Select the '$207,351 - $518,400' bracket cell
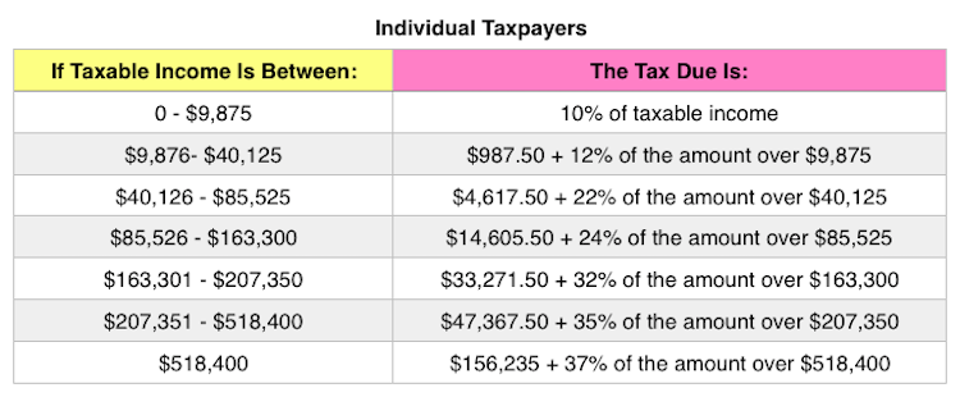960x397 pixels. [x=203, y=320]
